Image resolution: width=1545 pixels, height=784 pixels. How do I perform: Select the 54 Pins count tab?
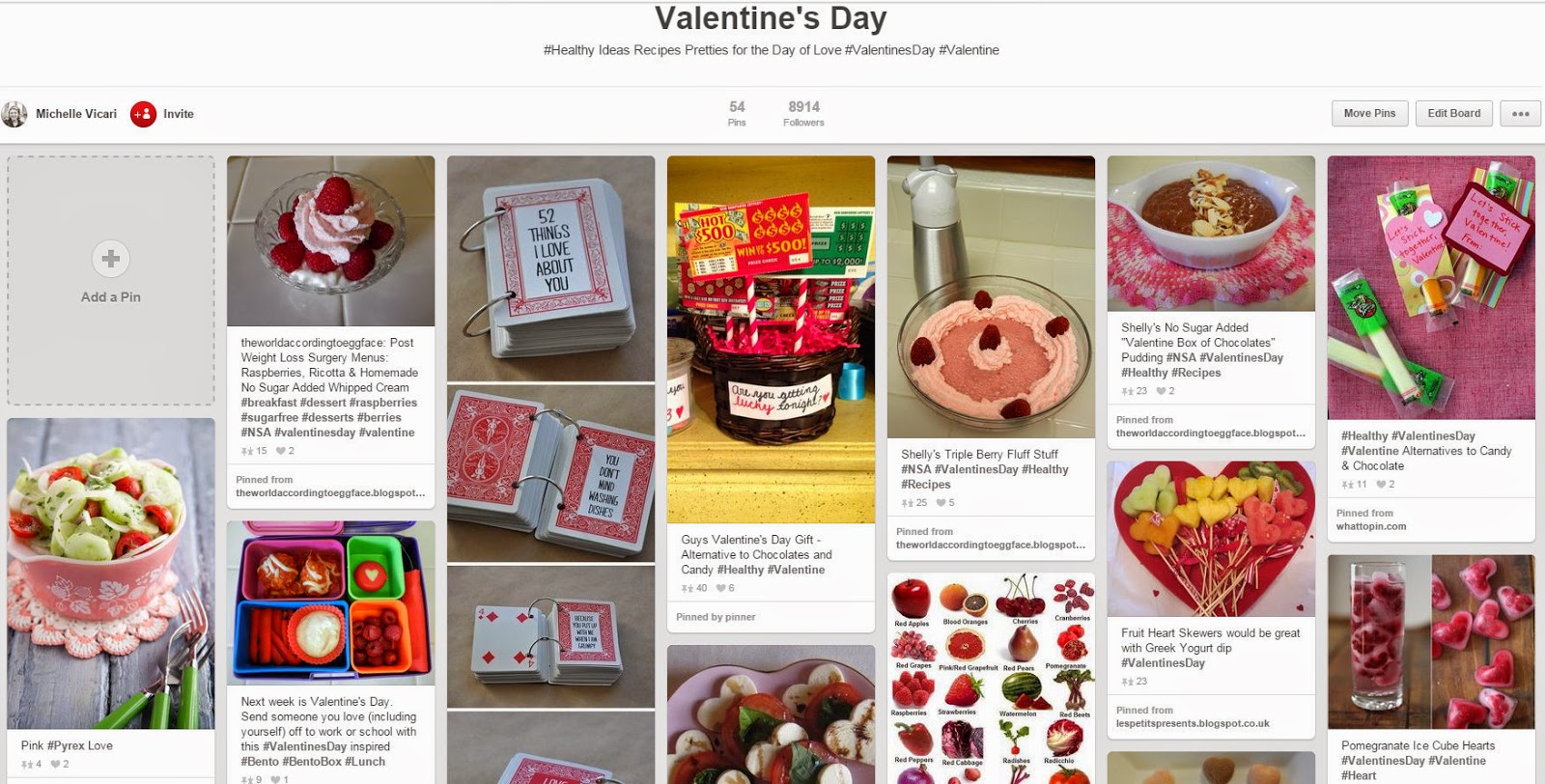point(737,113)
